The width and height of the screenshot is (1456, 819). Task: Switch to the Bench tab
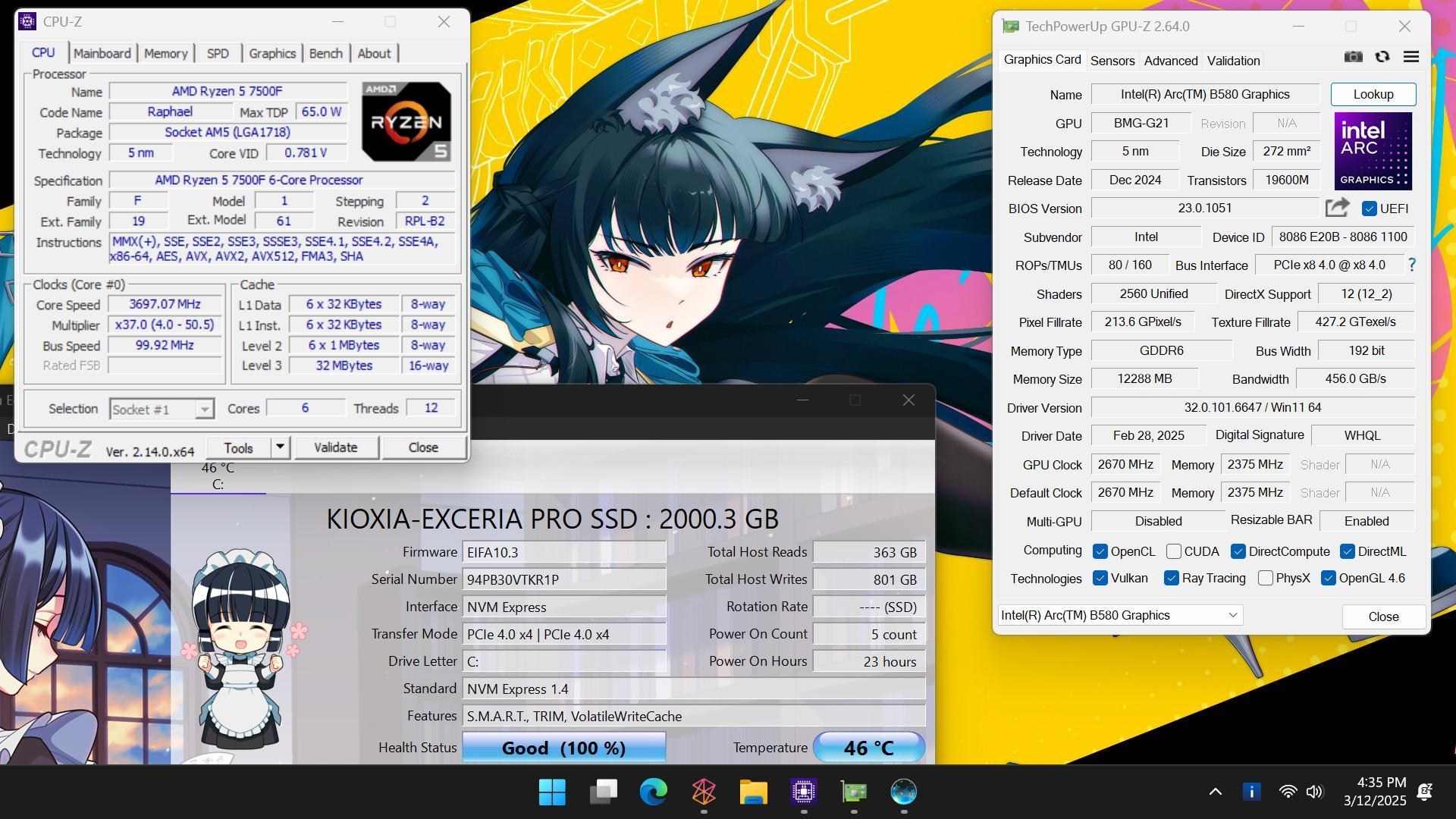326,53
